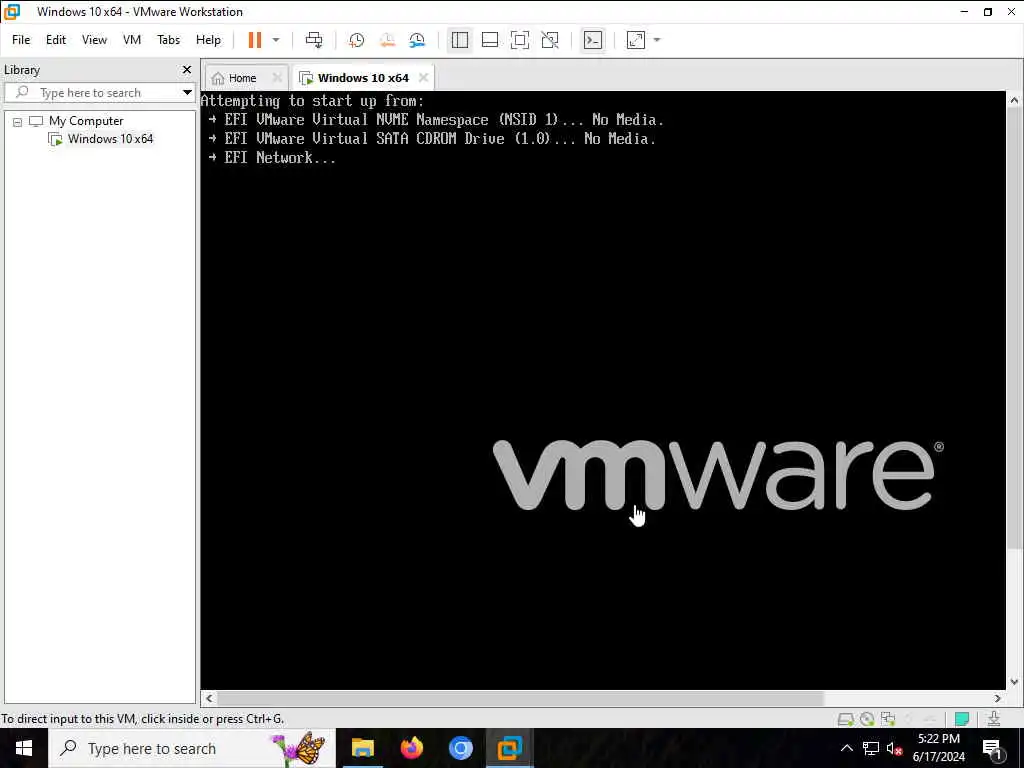
Task: Open File Explorer from the taskbar
Action: [x=362, y=748]
